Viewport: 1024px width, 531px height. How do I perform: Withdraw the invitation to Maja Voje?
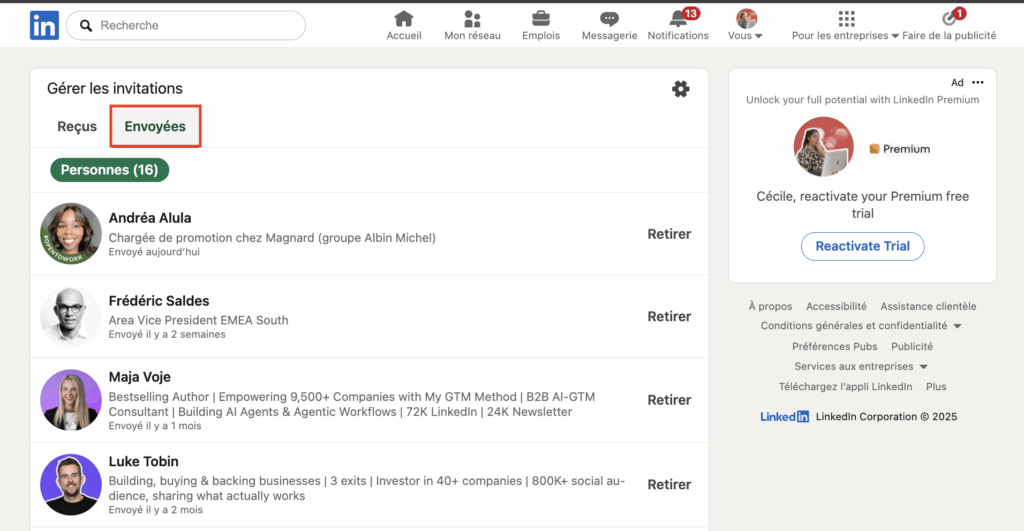coord(669,400)
